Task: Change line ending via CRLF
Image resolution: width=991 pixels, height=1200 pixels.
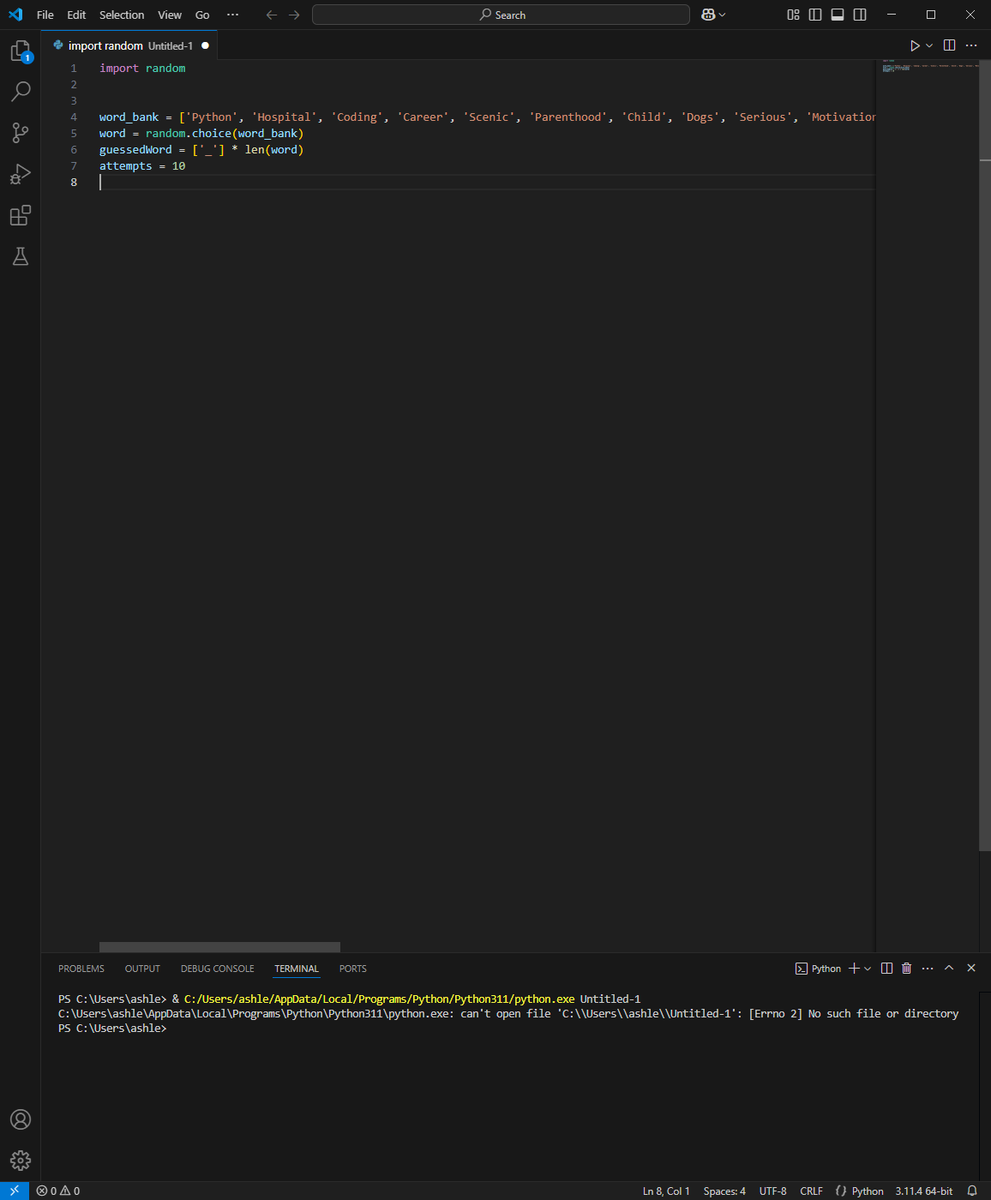Action: pos(811,1191)
